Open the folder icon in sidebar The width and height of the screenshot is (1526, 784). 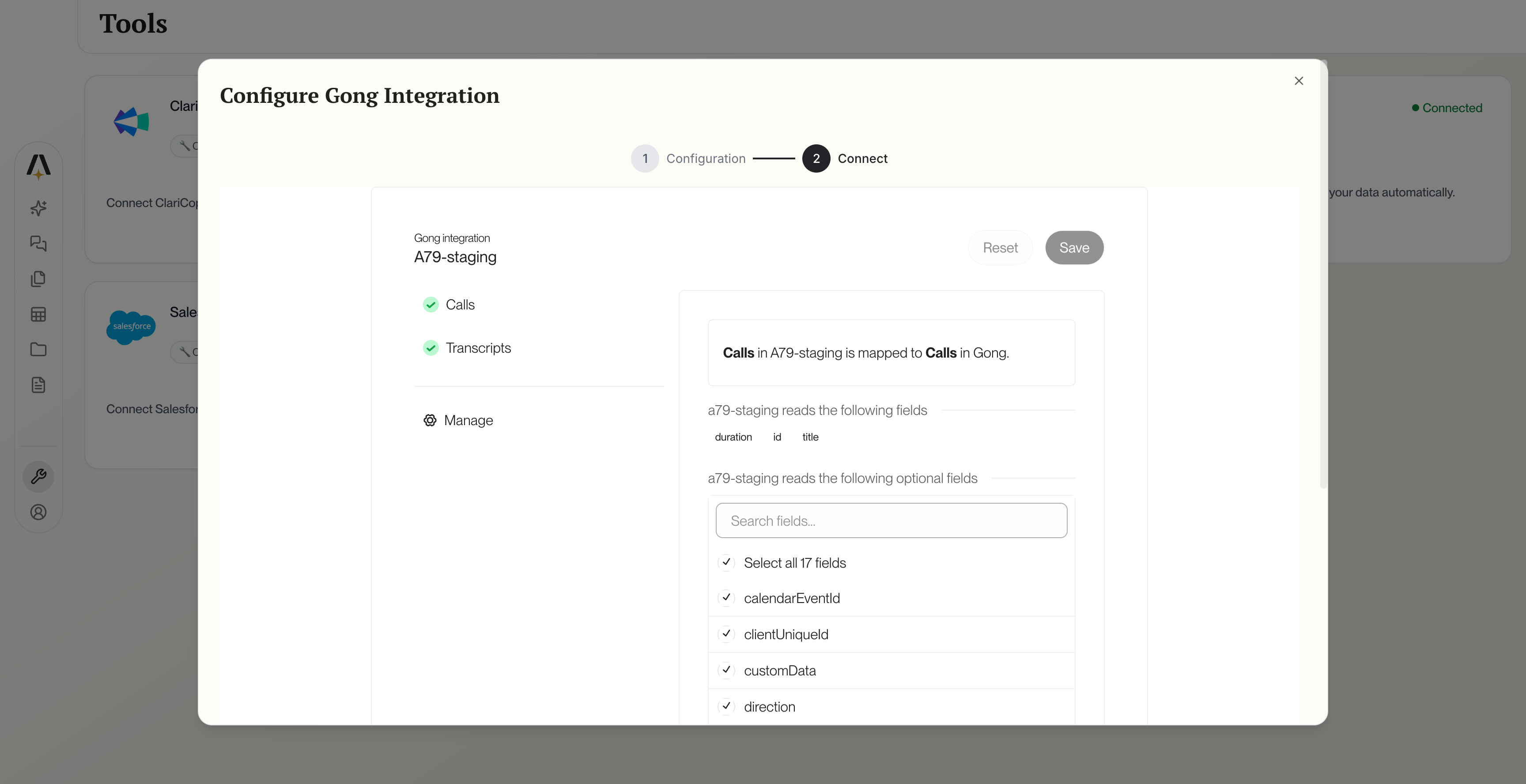point(38,349)
